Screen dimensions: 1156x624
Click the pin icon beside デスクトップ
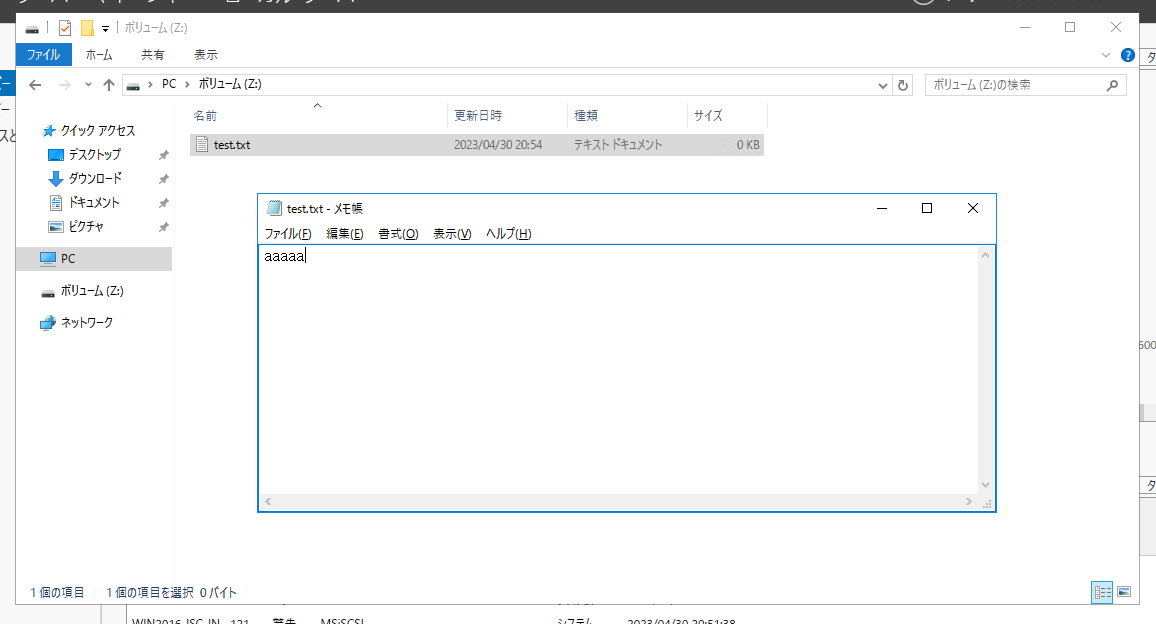coord(164,155)
